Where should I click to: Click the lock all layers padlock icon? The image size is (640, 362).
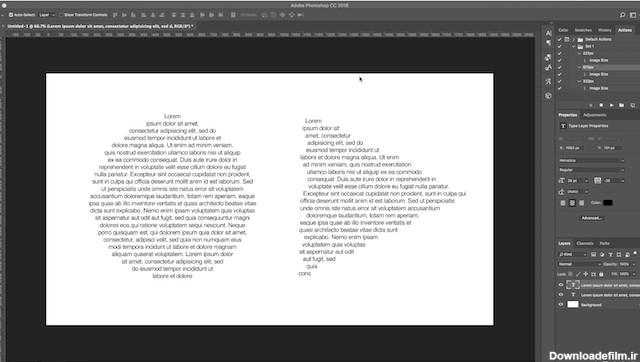[x=601, y=274]
